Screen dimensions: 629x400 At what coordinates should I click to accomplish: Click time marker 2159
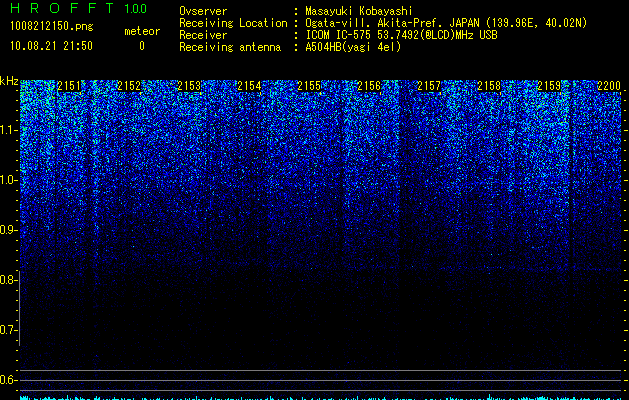pos(549,86)
